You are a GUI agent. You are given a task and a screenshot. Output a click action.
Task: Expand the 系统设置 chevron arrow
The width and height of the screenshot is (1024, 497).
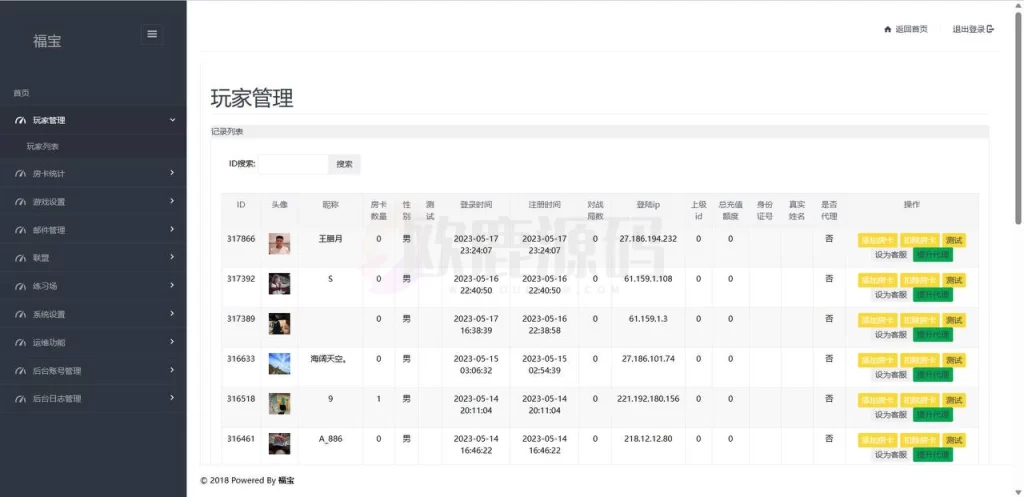tap(172, 313)
